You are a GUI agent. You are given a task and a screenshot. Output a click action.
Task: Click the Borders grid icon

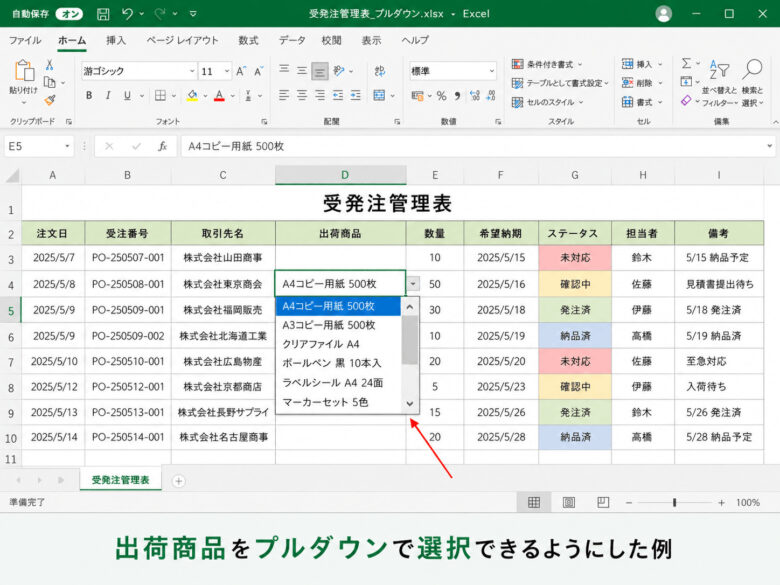(x=160, y=96)
